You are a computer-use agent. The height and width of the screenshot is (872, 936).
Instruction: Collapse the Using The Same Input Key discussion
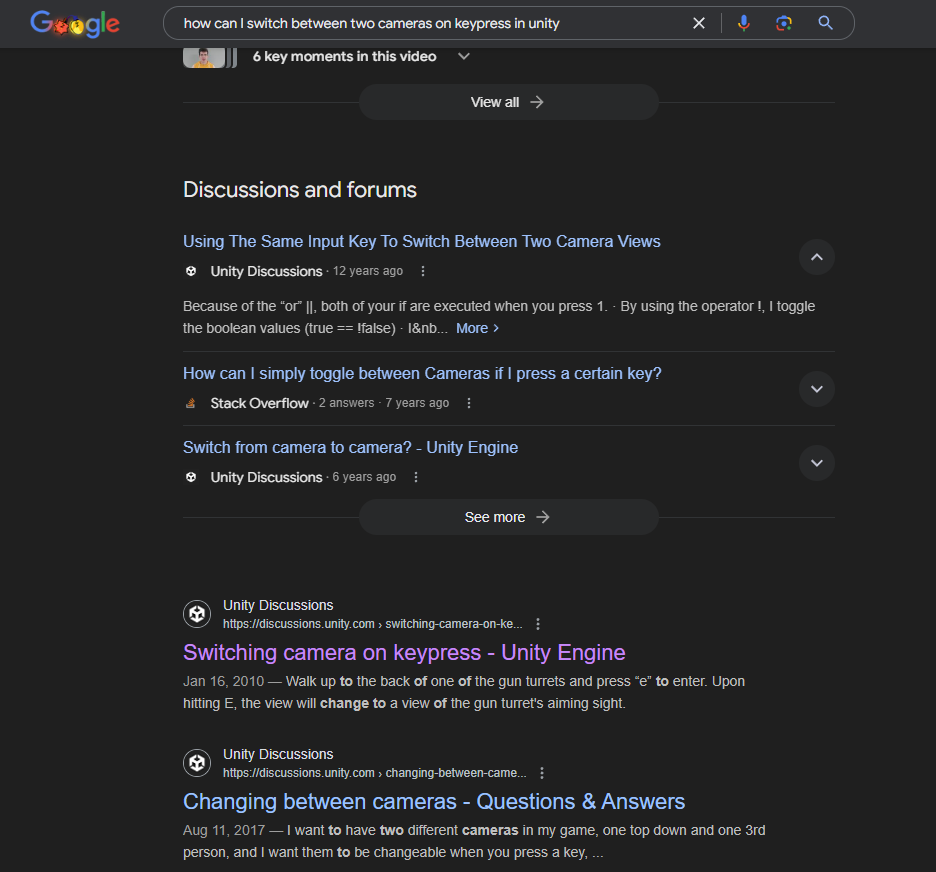(816, 257)
